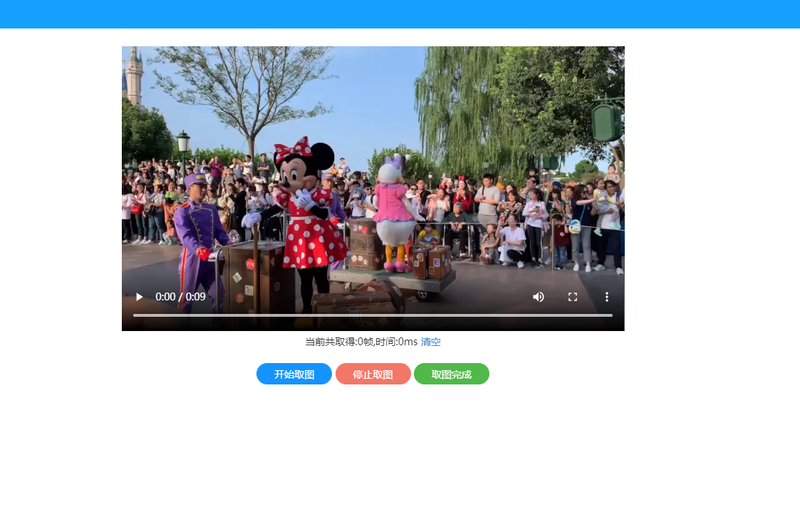Play the video with the play icon
Screen dimensions: 800x509
click(139, 297)
